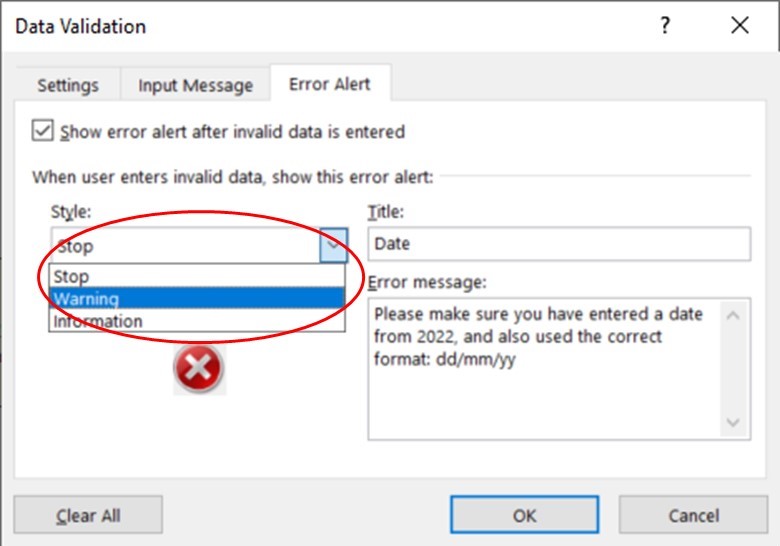Switch to the Settings tab
780x546 pixels.
click(68, 85)
